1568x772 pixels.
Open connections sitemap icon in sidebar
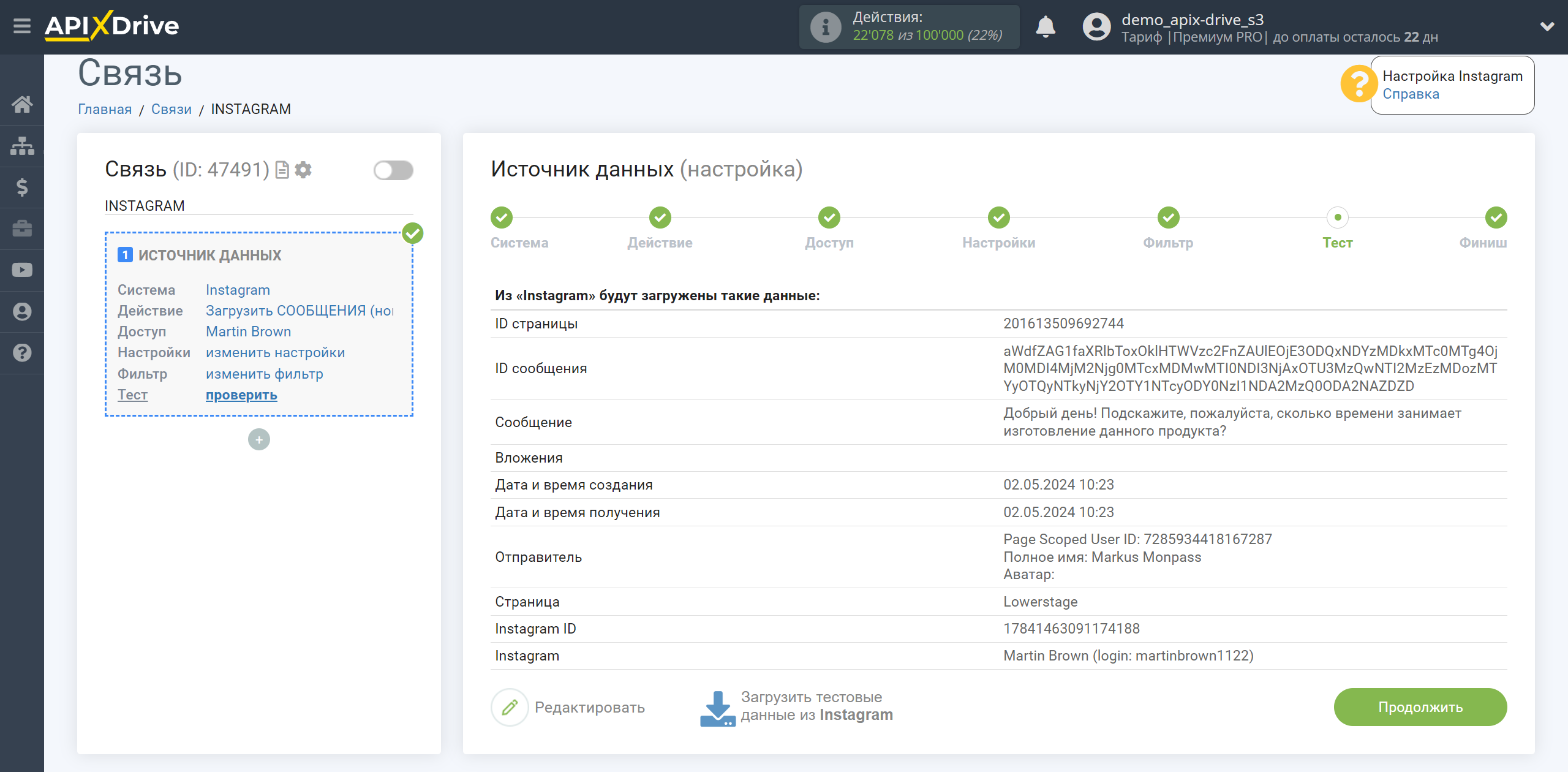(x=22, y=146)
